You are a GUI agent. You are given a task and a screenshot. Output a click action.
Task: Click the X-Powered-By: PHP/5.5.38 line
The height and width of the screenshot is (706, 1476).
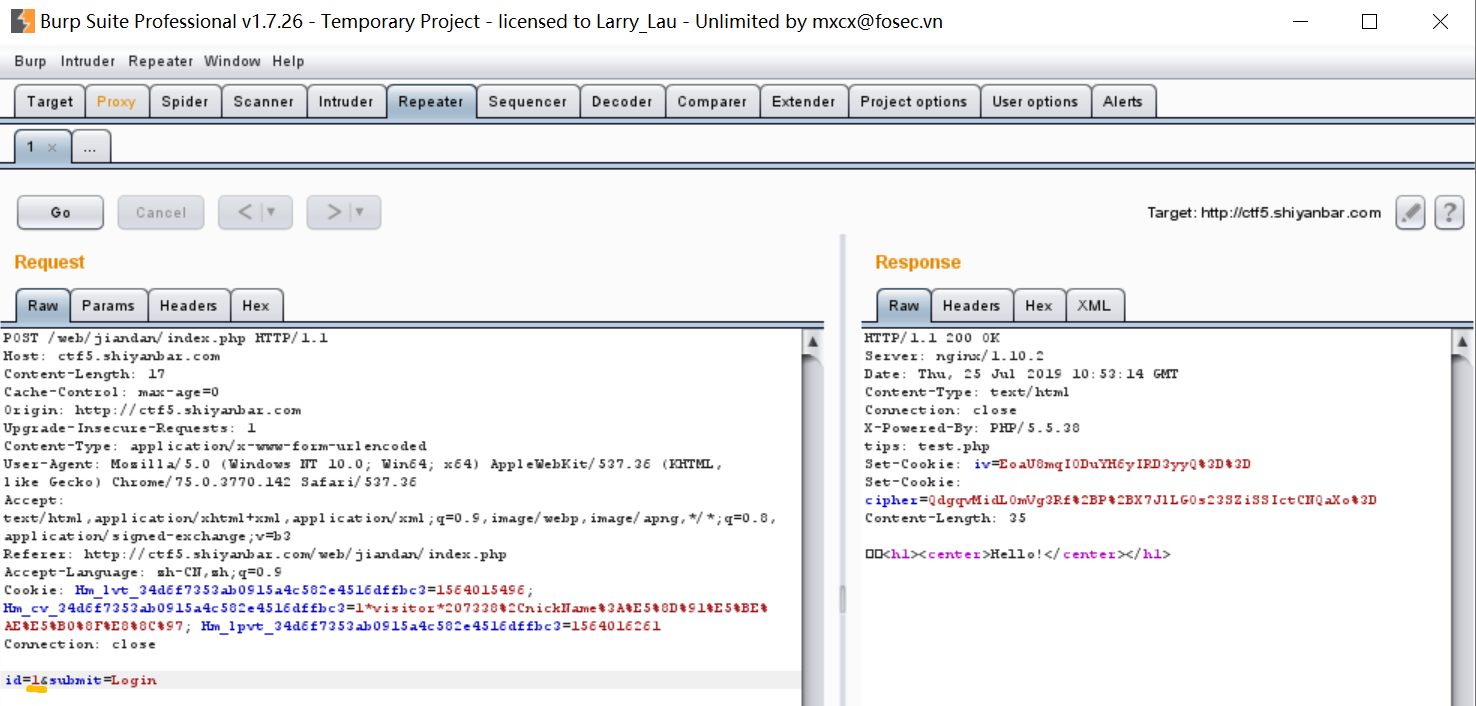point(972,428)
